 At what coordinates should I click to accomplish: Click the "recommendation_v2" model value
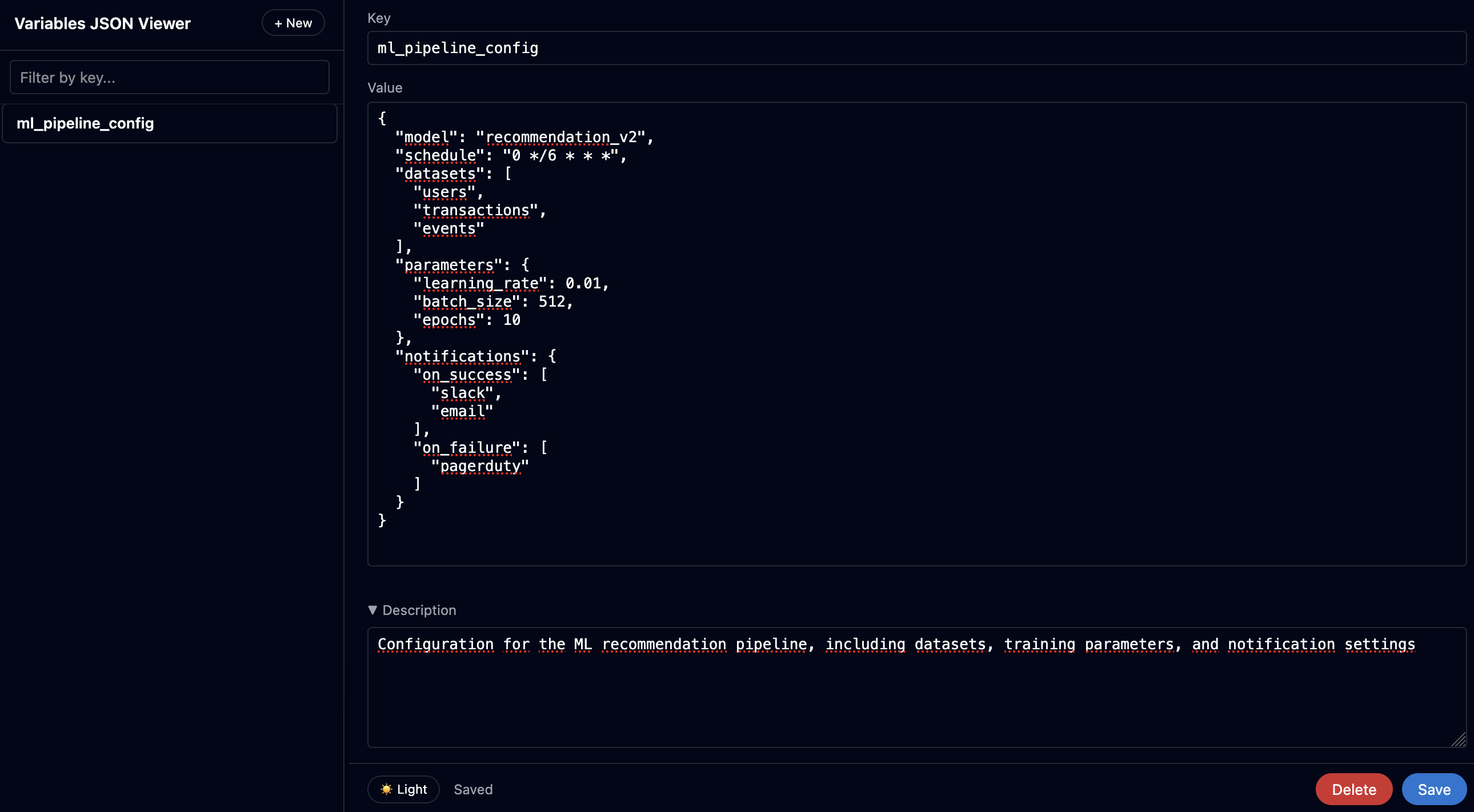point(561,137)
